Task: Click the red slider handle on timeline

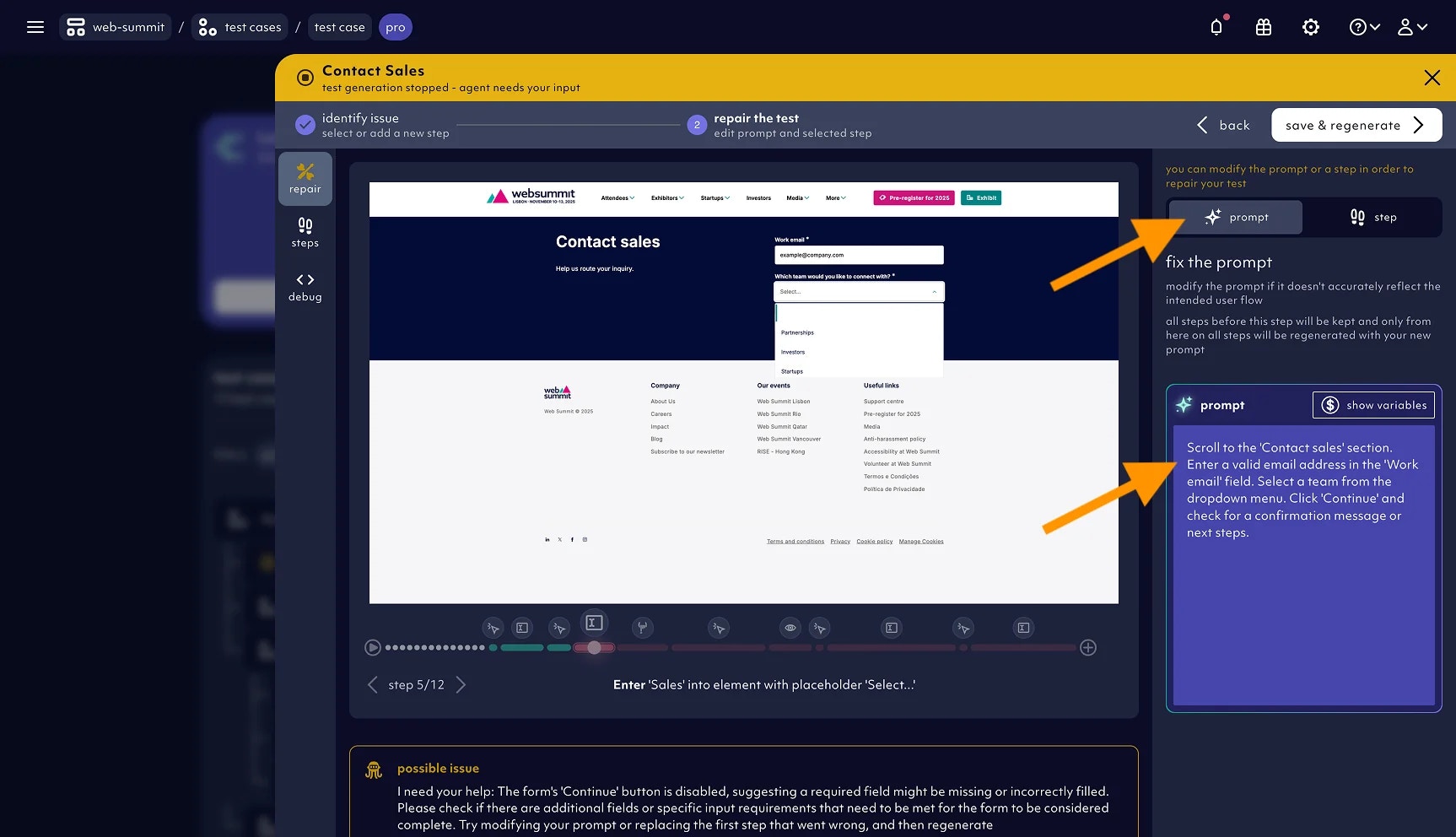Action: coord(594,648)
